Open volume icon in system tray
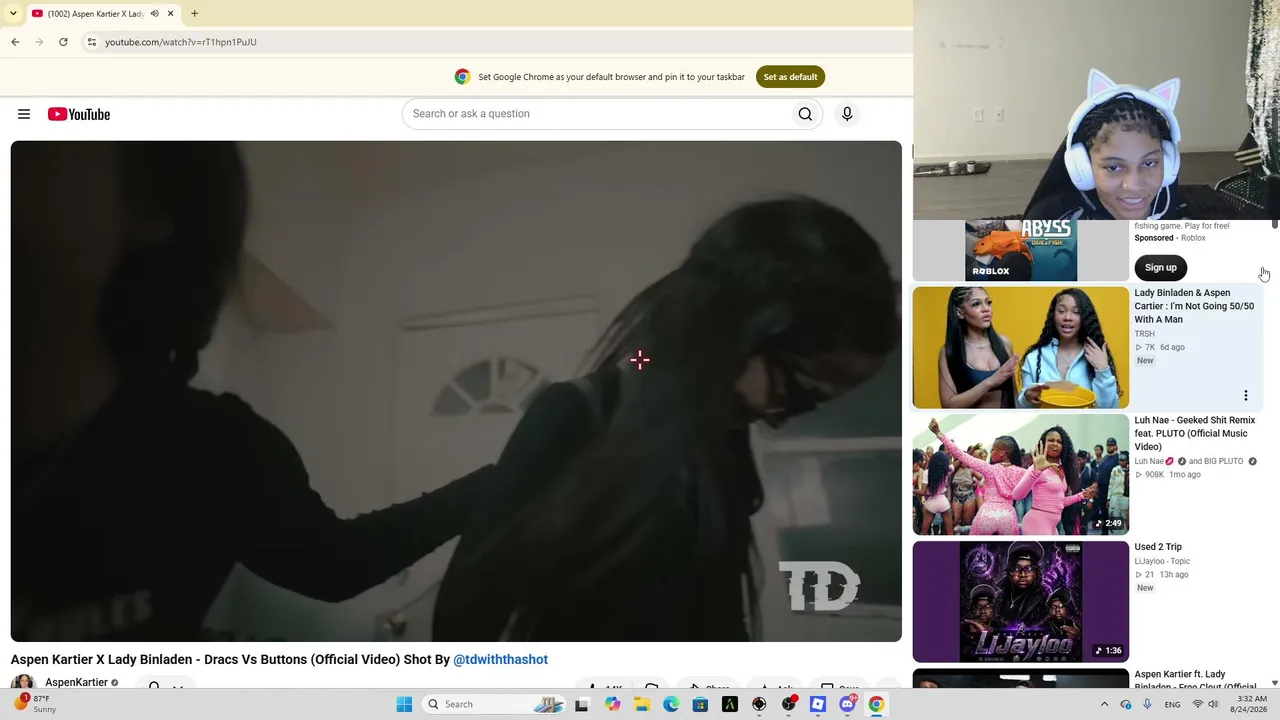Viewport: 1280px width, 720px height. (x=1214, y=704)
